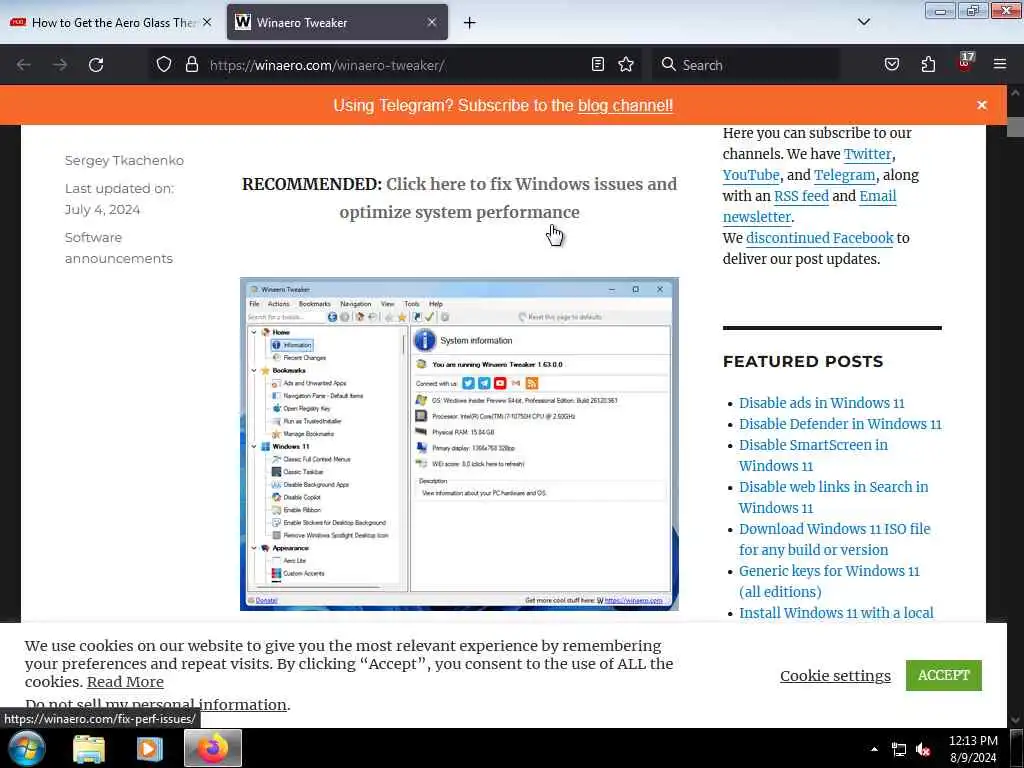This screenshot has height=768, width=1024.
Task: Open the Software announcements category link
Action: (118, 248)
